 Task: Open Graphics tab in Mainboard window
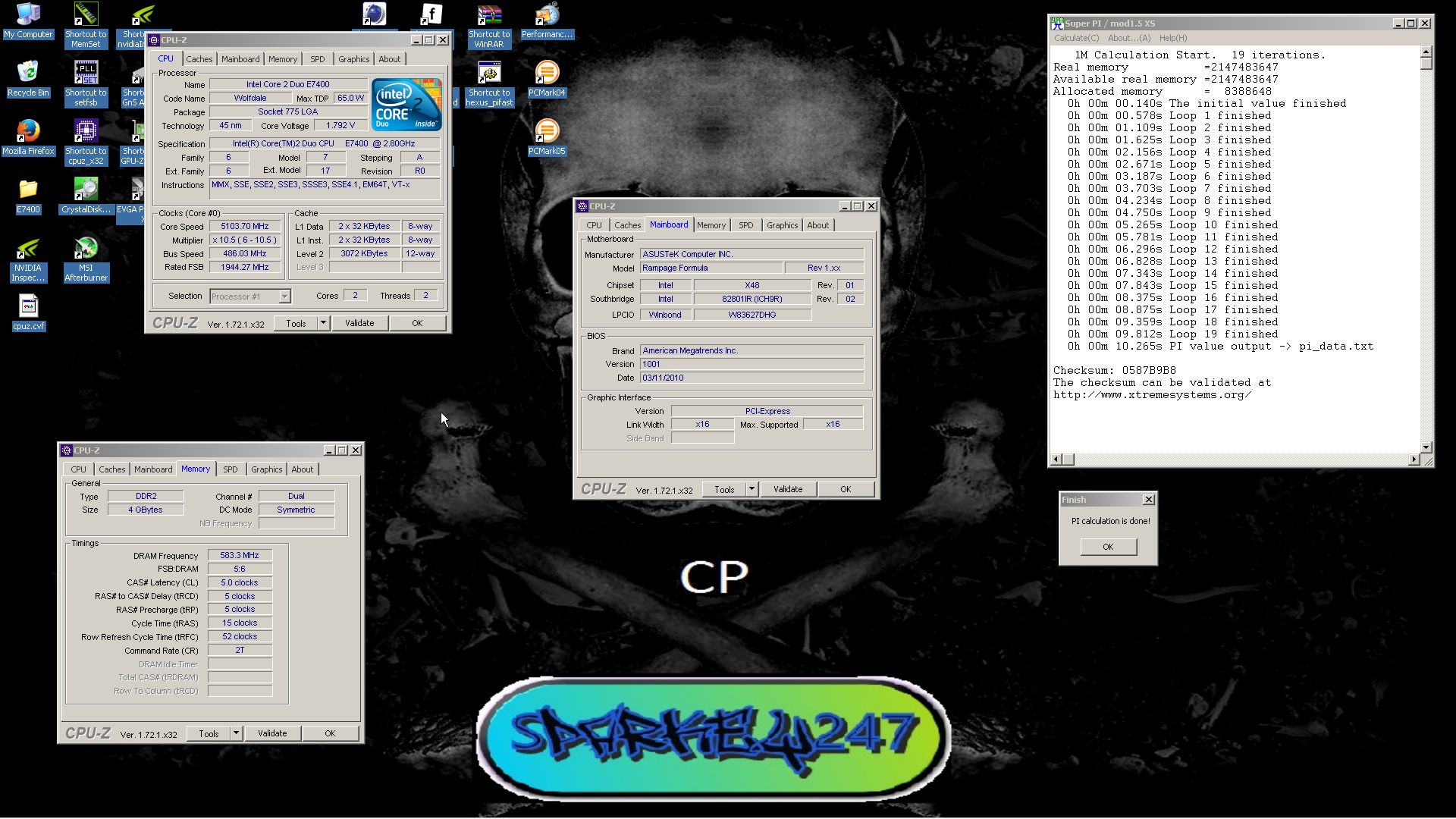782,225
